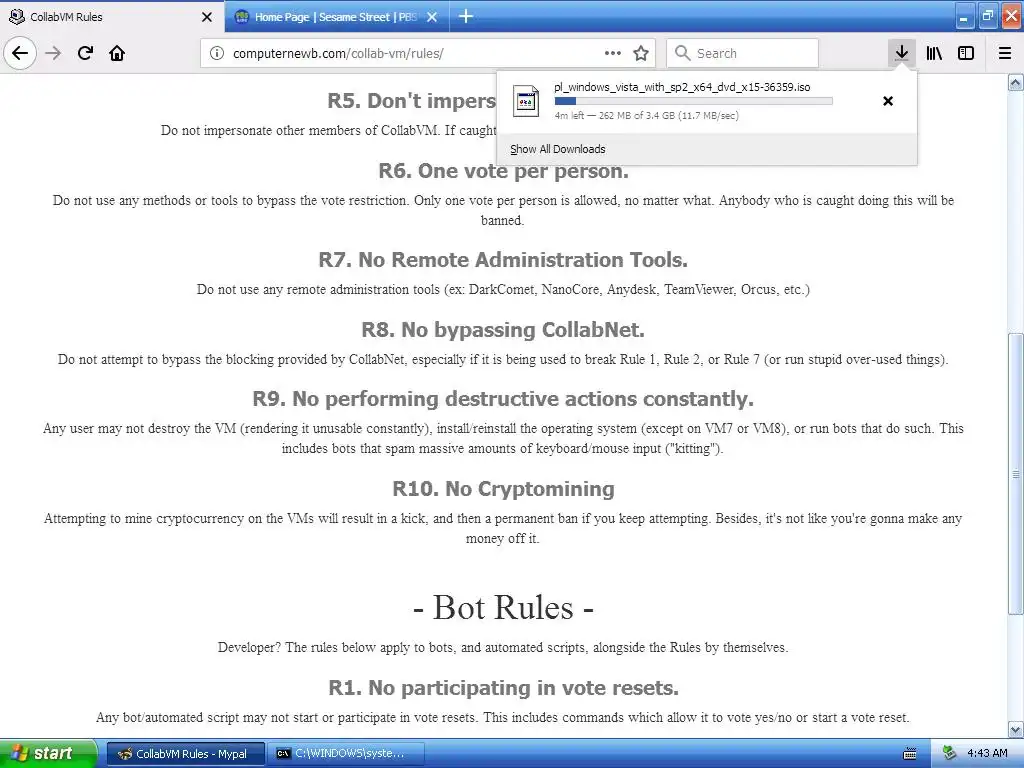Viewport: 1024px width, 768px height.
Task: Click the R5 Don't impersonate heading
Action: pos(411,101)
